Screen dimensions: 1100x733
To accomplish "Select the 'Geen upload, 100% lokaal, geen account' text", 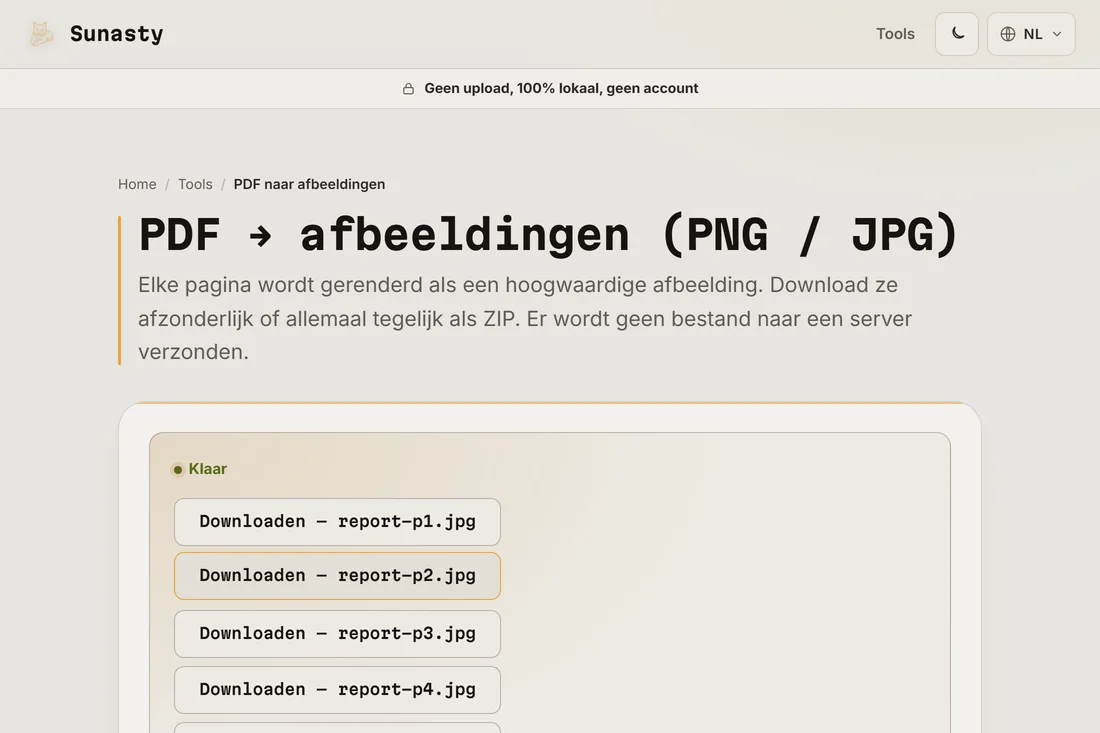I will point(561,88).
